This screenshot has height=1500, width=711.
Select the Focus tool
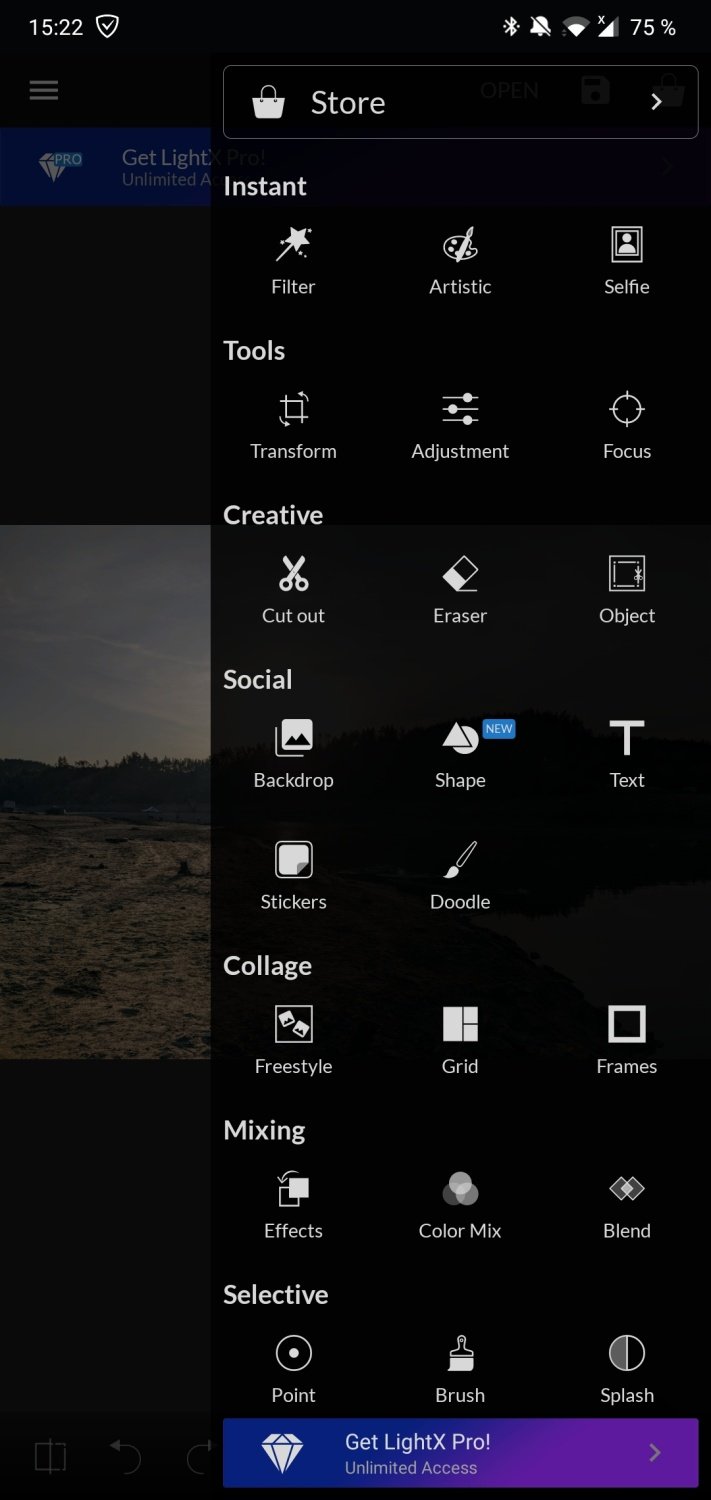627,425
